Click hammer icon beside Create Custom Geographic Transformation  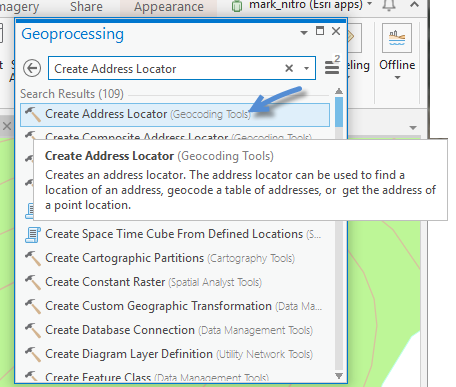coord(33,306)
